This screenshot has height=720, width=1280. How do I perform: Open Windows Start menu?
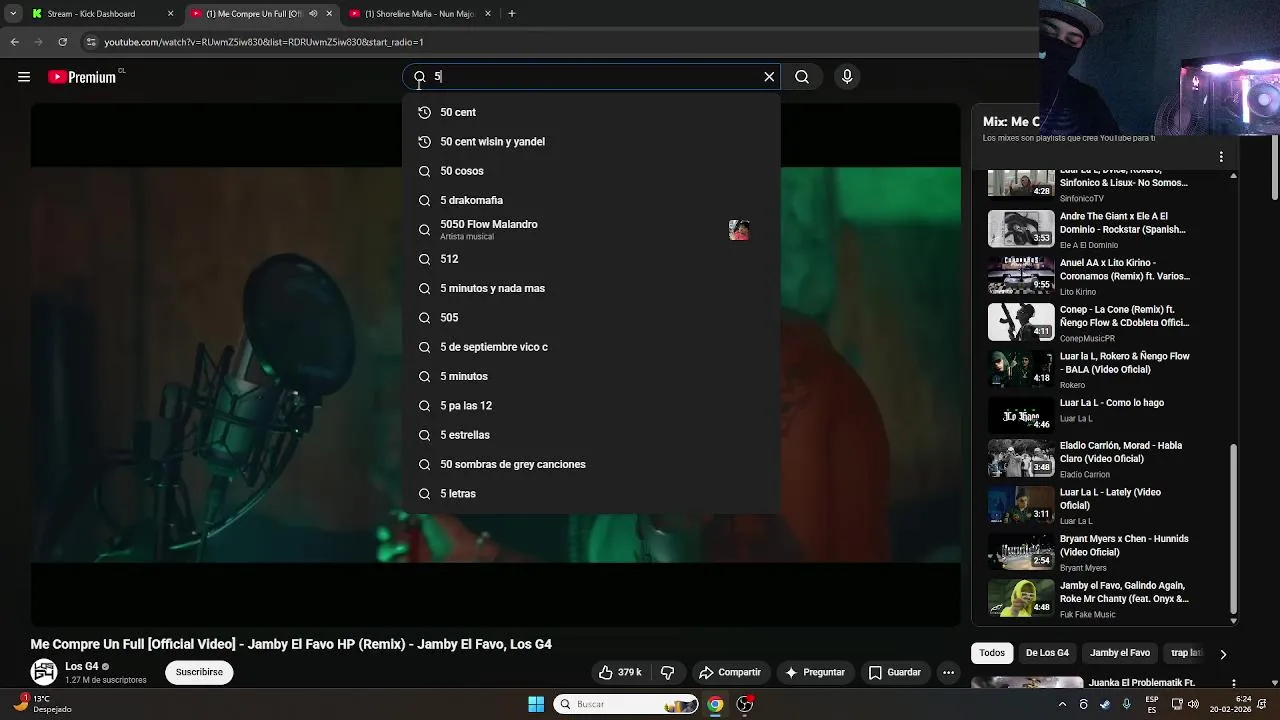(536, 704)
